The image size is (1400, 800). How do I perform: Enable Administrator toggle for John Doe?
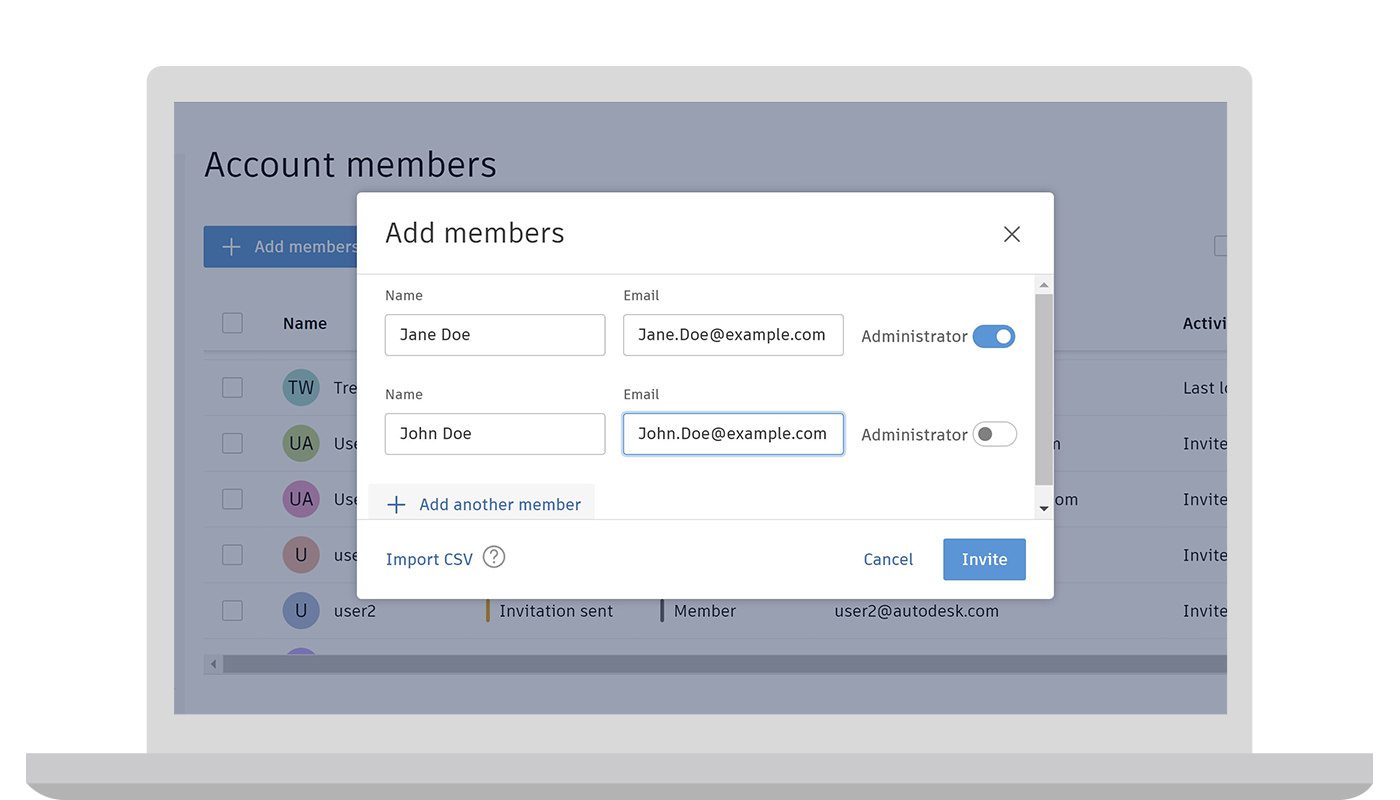994,434
